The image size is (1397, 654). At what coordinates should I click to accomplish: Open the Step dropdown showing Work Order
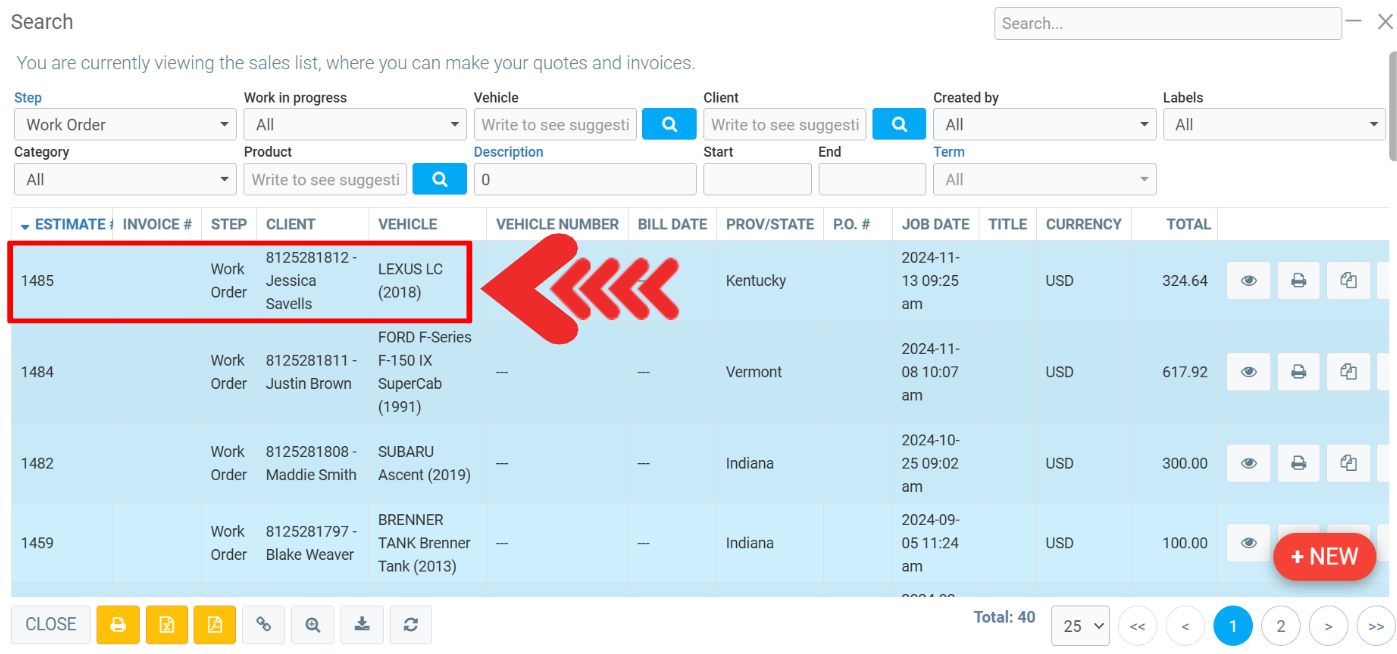pos(126,125)
